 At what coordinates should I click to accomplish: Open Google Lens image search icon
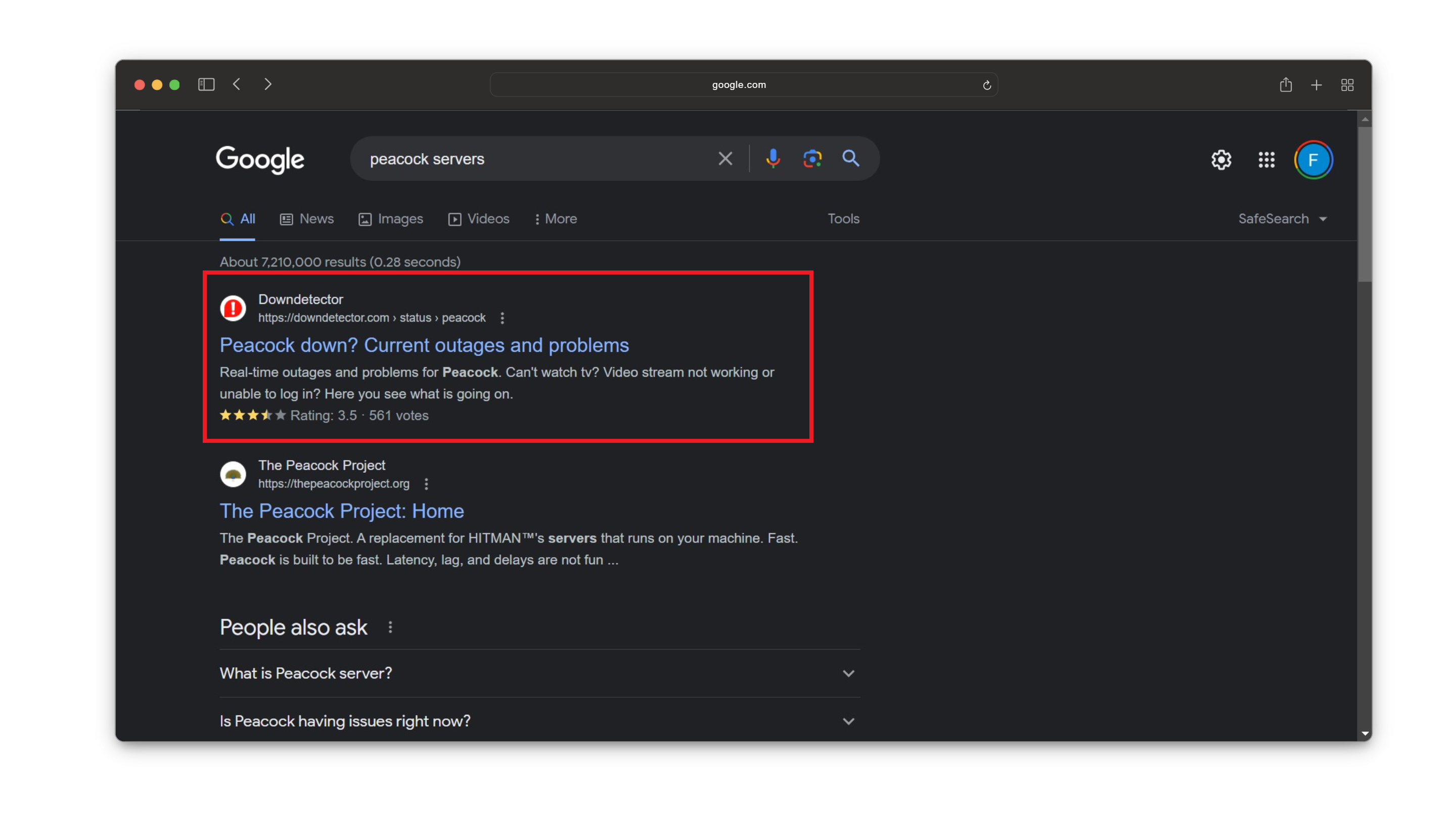812,159
